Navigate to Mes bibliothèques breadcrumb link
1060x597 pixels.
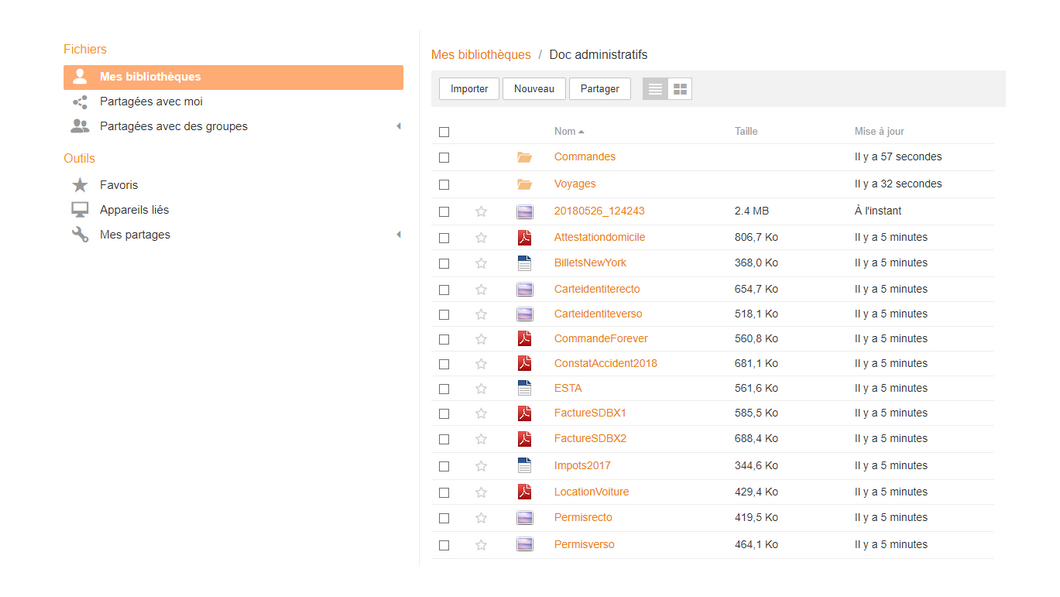click(481, 55)
